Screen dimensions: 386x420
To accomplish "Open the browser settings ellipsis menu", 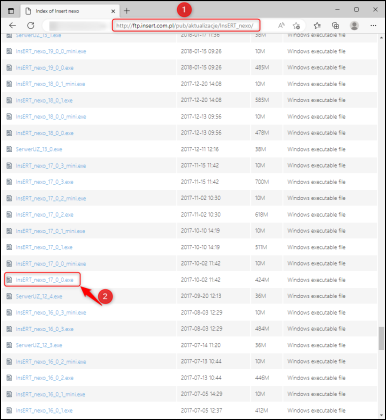I will (x=373, y=25).
